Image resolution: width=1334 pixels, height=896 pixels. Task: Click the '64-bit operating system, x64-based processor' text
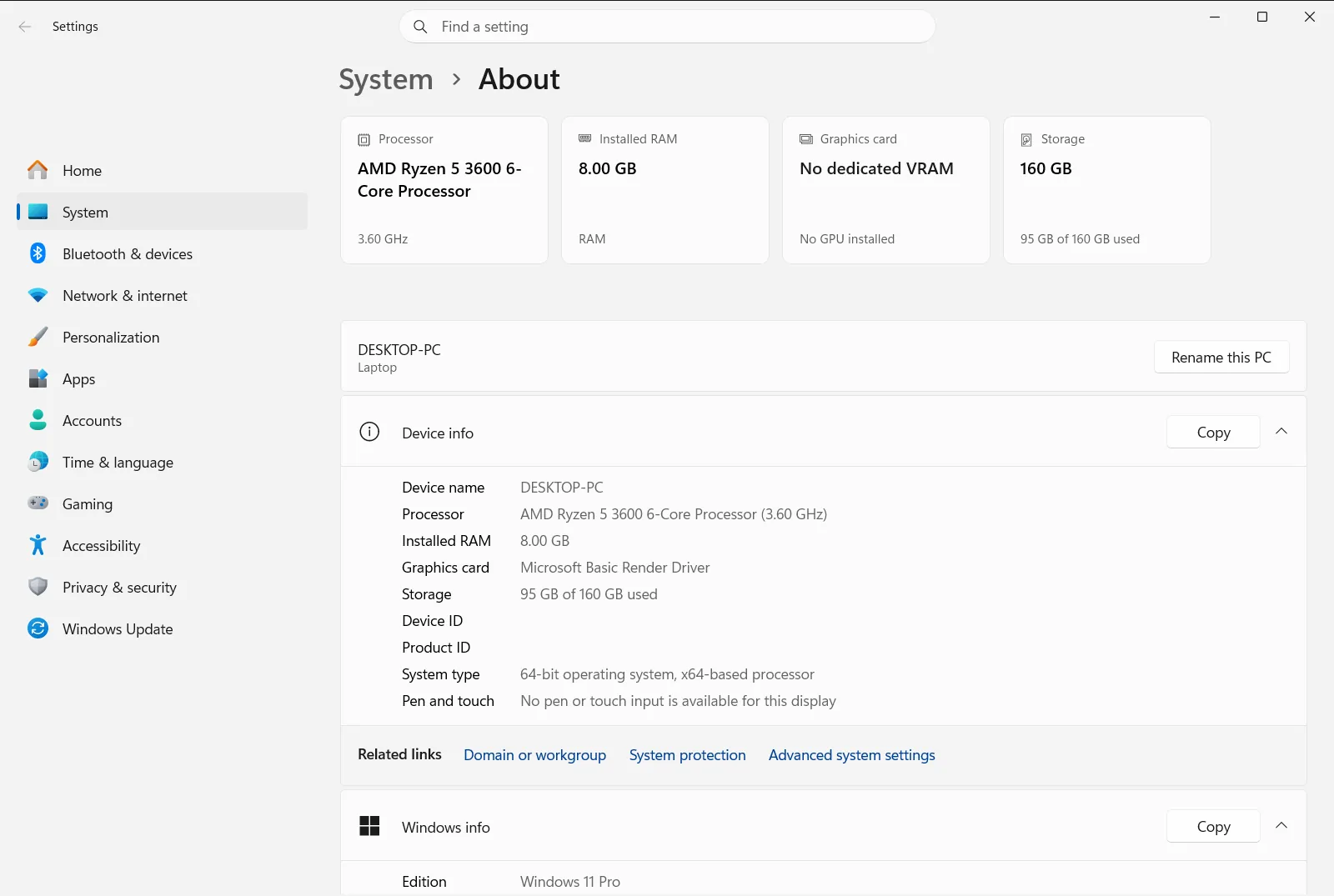(667, 674)
